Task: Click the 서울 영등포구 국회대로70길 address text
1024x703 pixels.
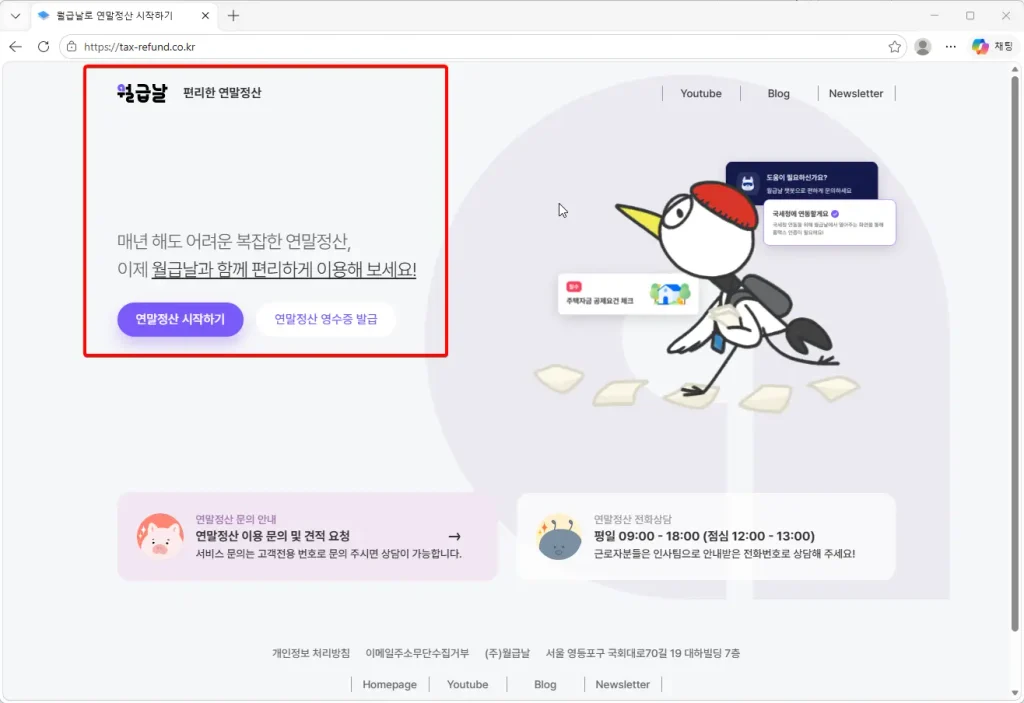Action: coord(643,653)
